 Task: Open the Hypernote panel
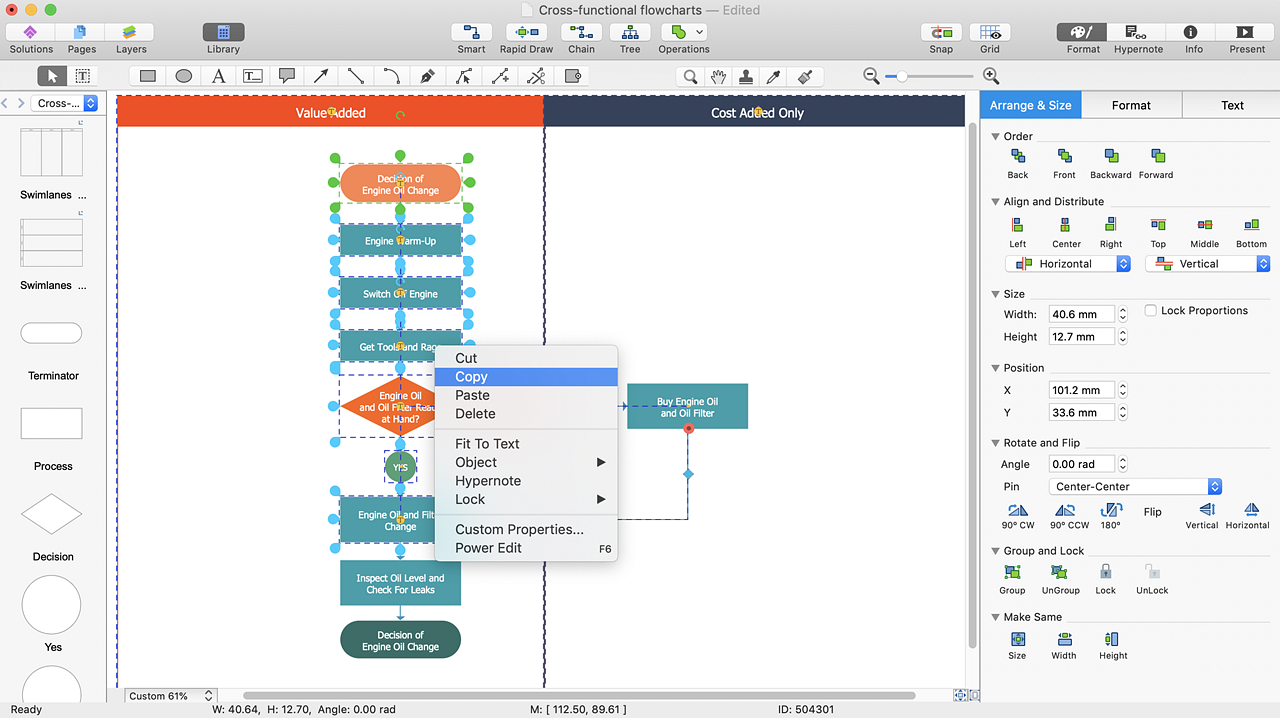(1138, 33)
